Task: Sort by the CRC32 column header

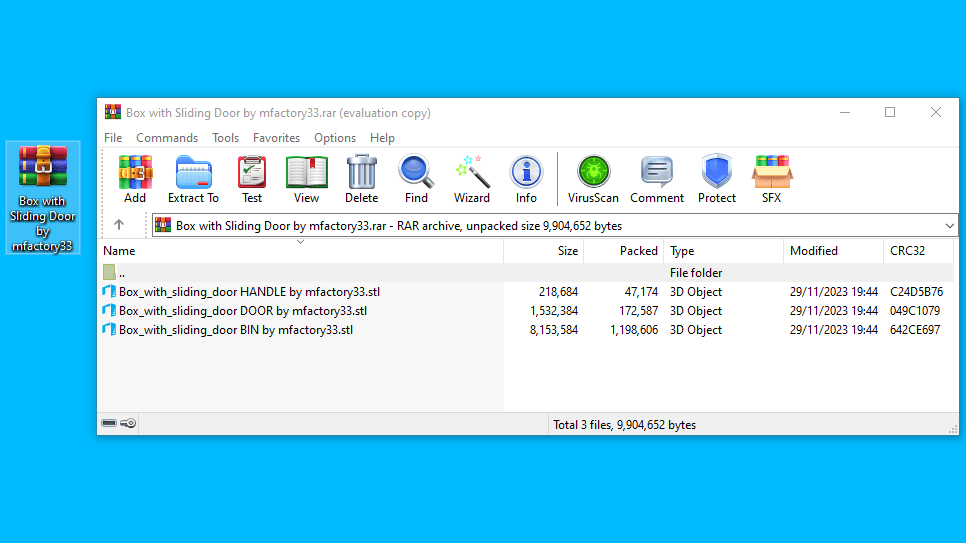Action: 919,251
